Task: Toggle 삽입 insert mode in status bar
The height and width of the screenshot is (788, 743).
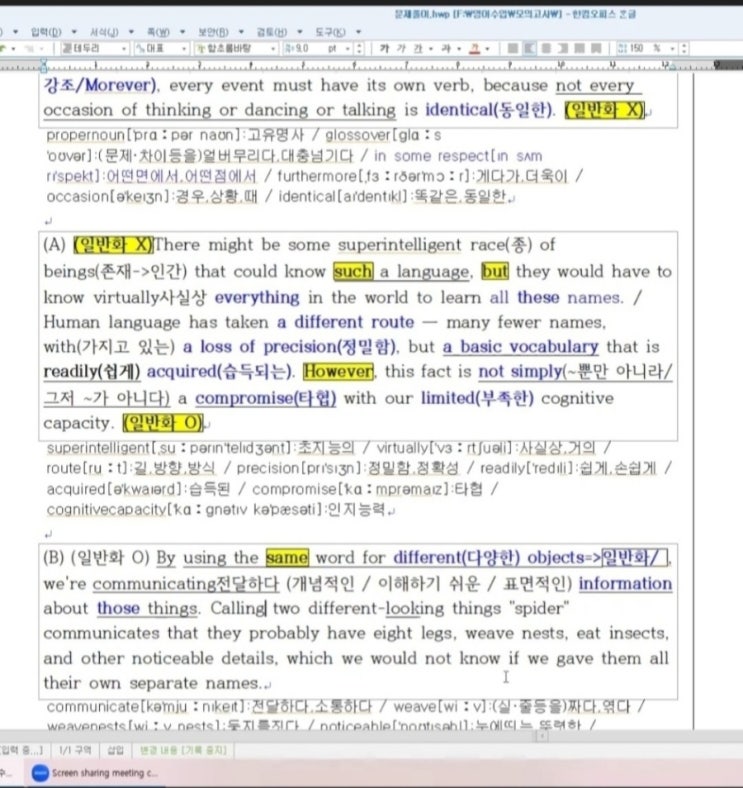Action: pos(115,748)
